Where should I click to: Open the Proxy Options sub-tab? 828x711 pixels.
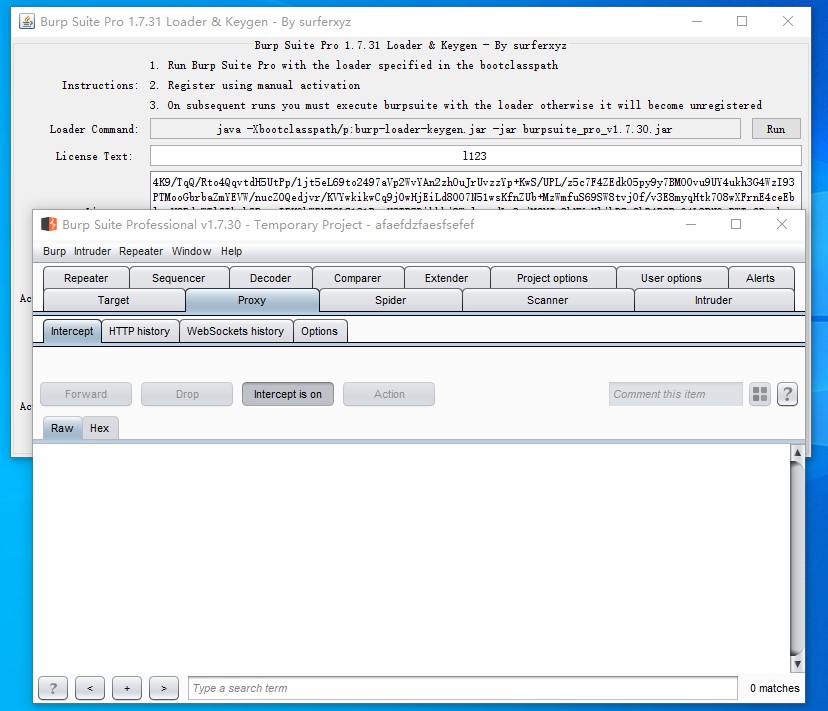[319, 331]
